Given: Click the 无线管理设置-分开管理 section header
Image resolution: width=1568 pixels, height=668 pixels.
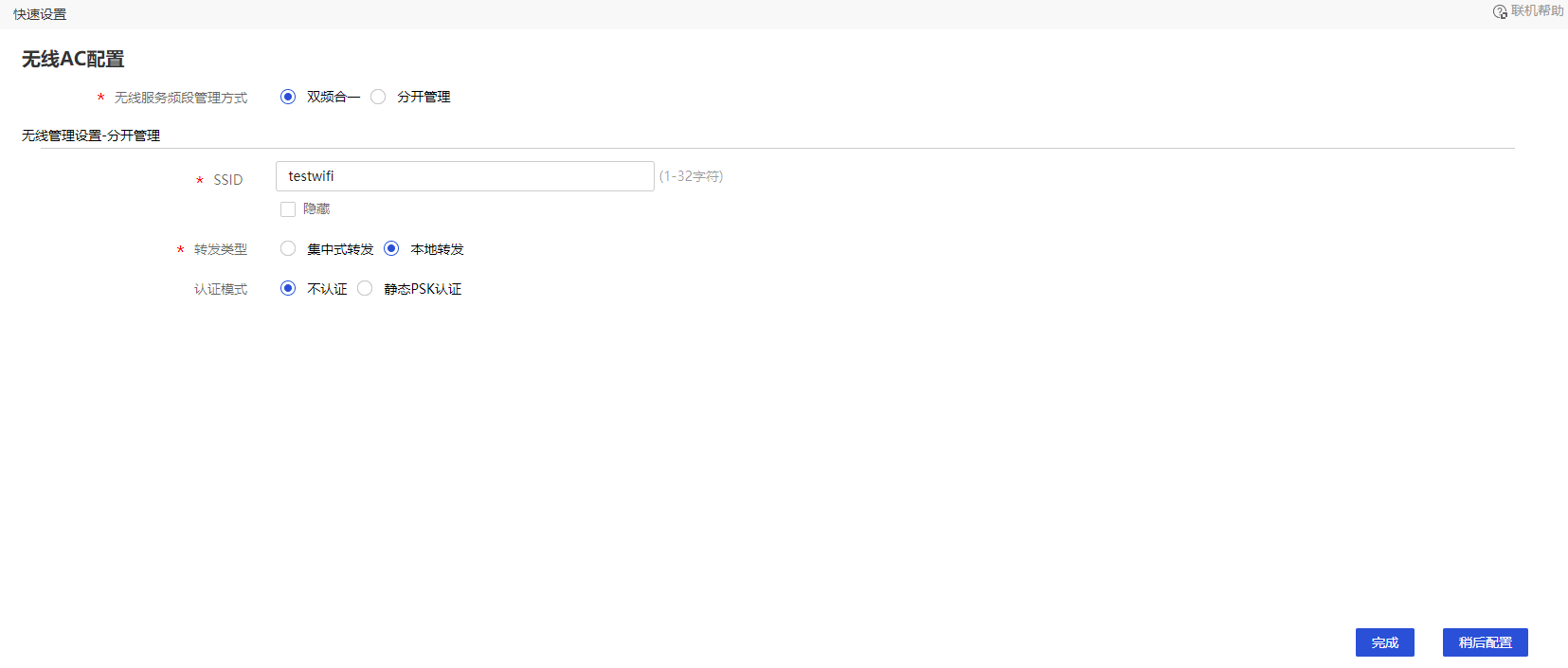Looking at the screenshot, I should tap(91, 135).
